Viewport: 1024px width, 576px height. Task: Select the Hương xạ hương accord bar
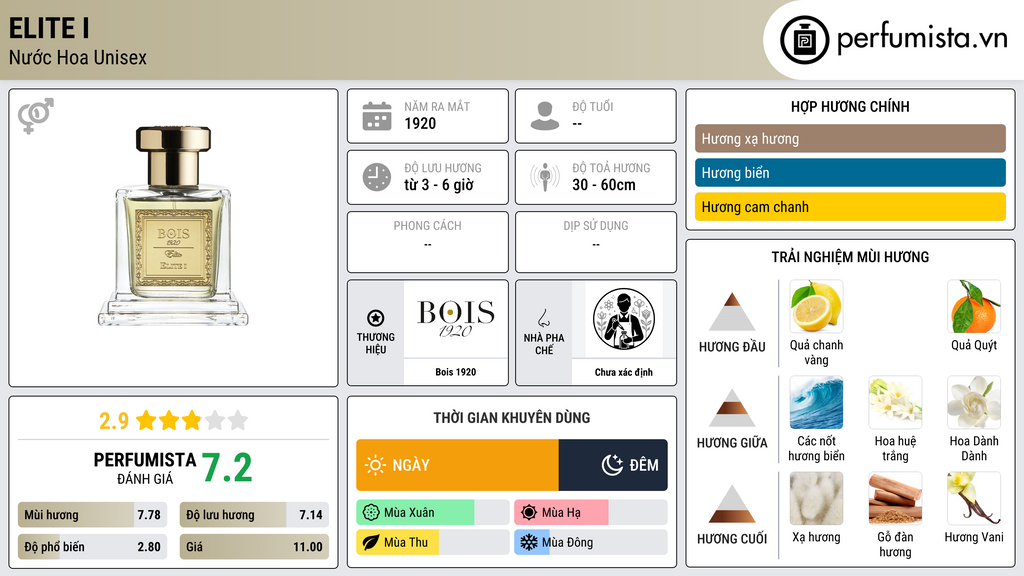coord(850,138)
